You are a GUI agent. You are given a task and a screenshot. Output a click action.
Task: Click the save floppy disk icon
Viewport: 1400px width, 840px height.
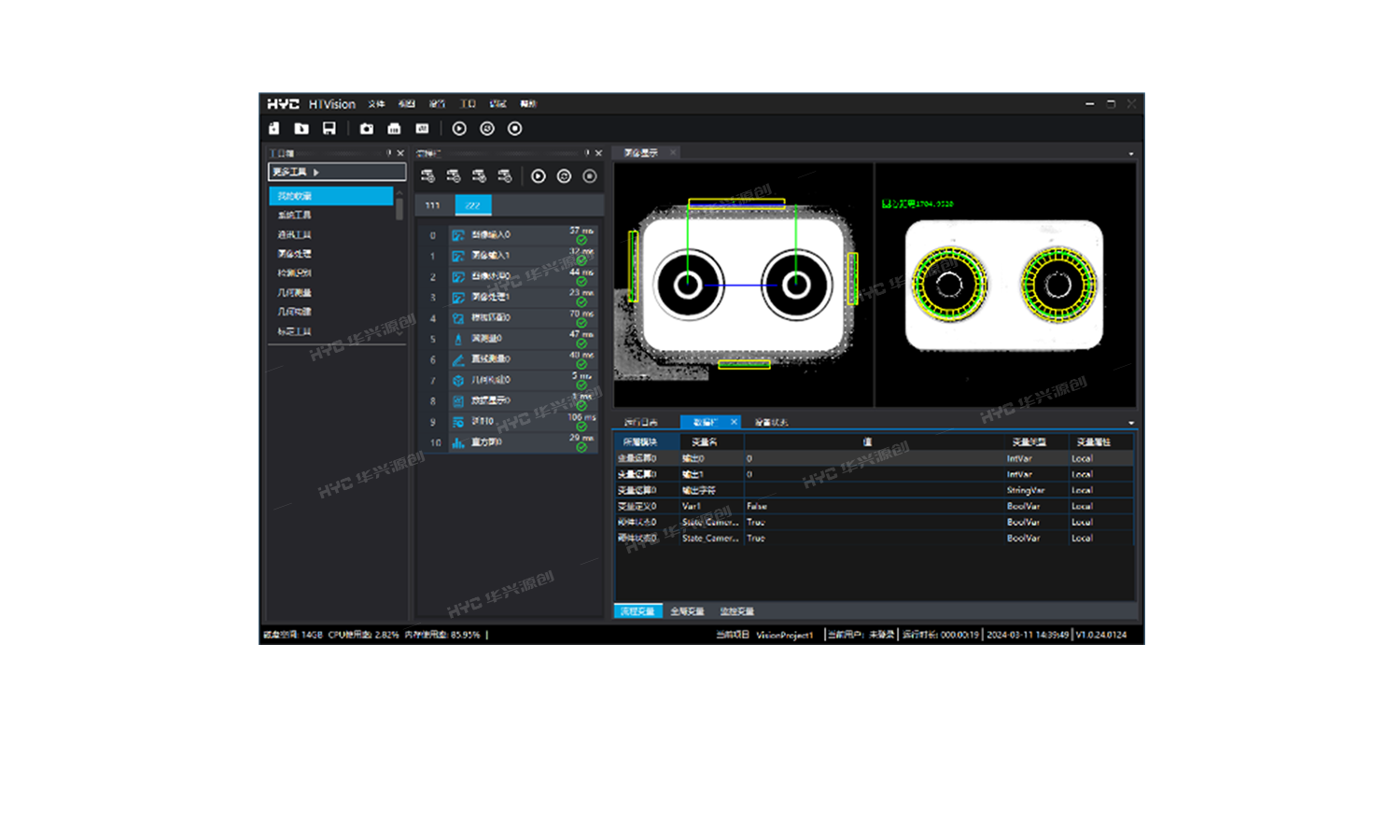(x=329, y=129)
